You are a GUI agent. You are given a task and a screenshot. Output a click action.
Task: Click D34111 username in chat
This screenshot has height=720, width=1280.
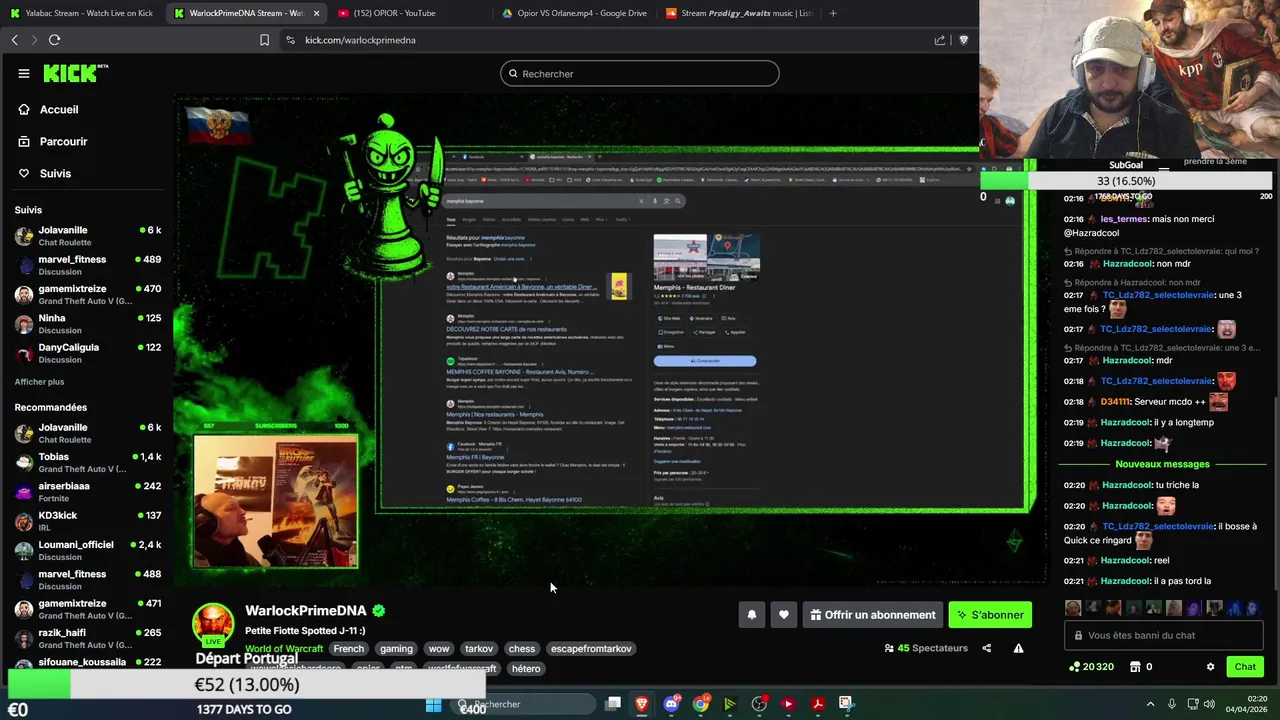tap(1116, 402)
